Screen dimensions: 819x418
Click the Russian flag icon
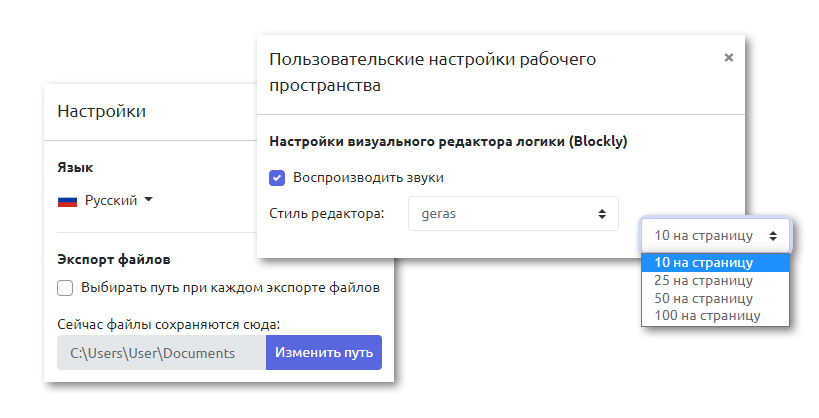point(68,201)
